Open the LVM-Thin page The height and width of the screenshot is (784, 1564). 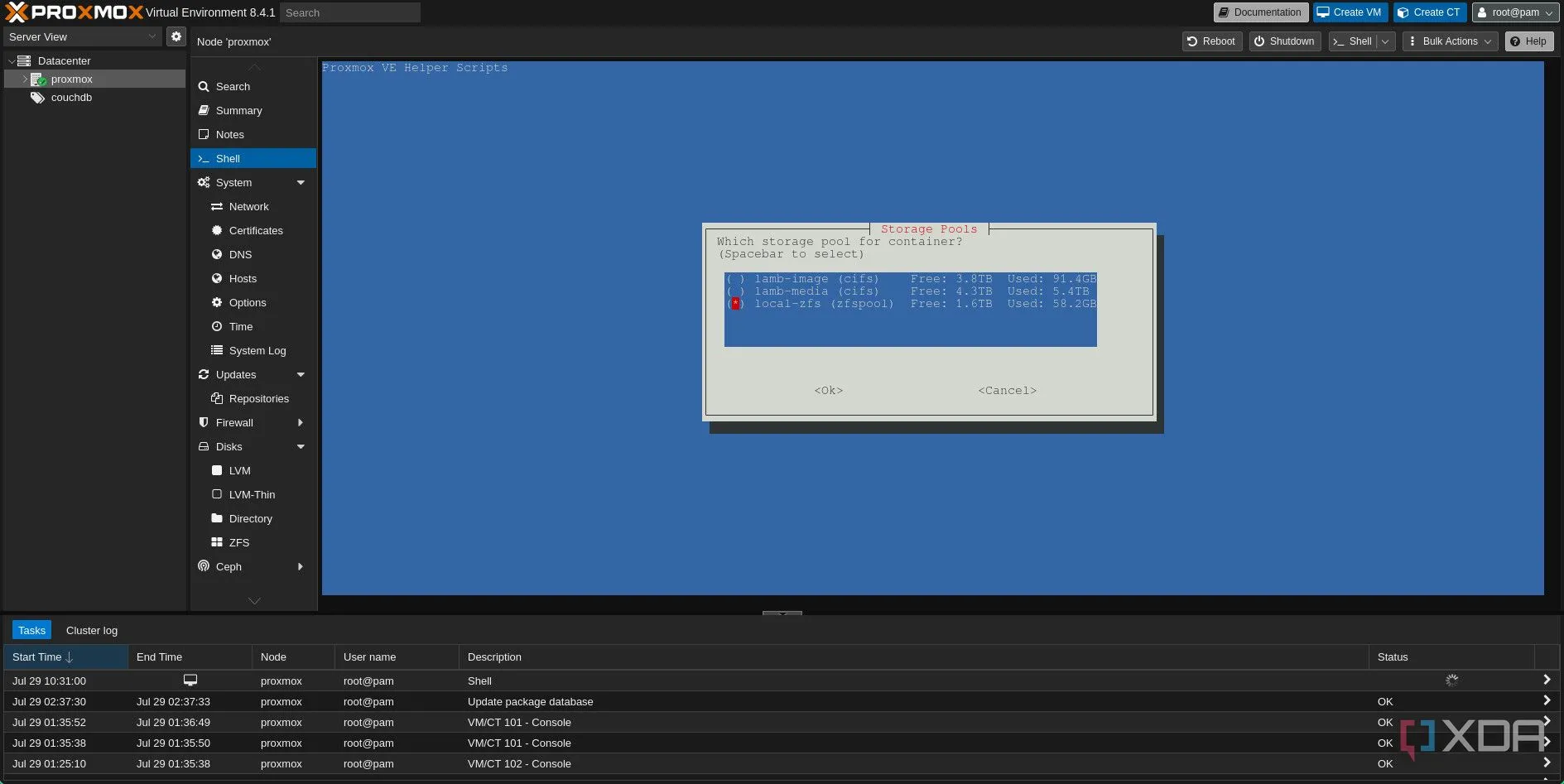tap(252, 495)
